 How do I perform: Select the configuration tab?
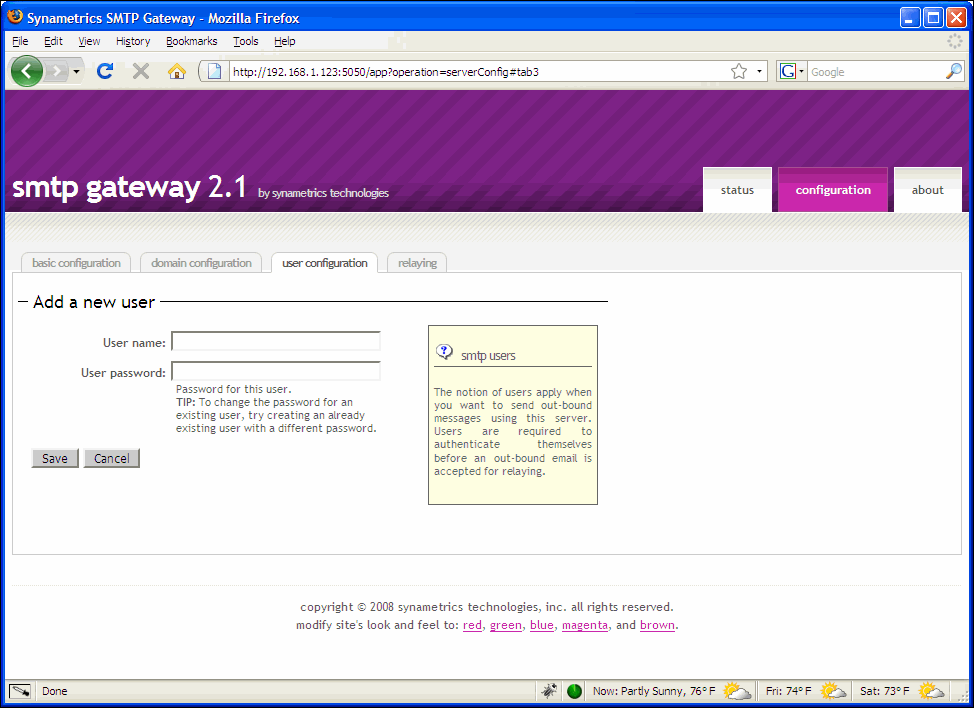click(x=833, y=190)
